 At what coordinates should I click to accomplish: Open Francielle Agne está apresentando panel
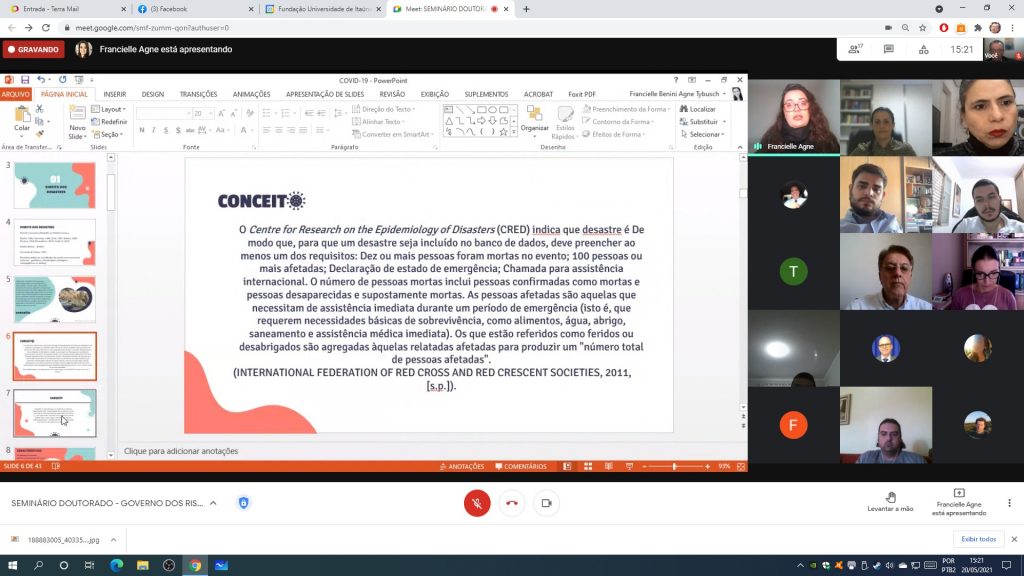pos(958,502)
